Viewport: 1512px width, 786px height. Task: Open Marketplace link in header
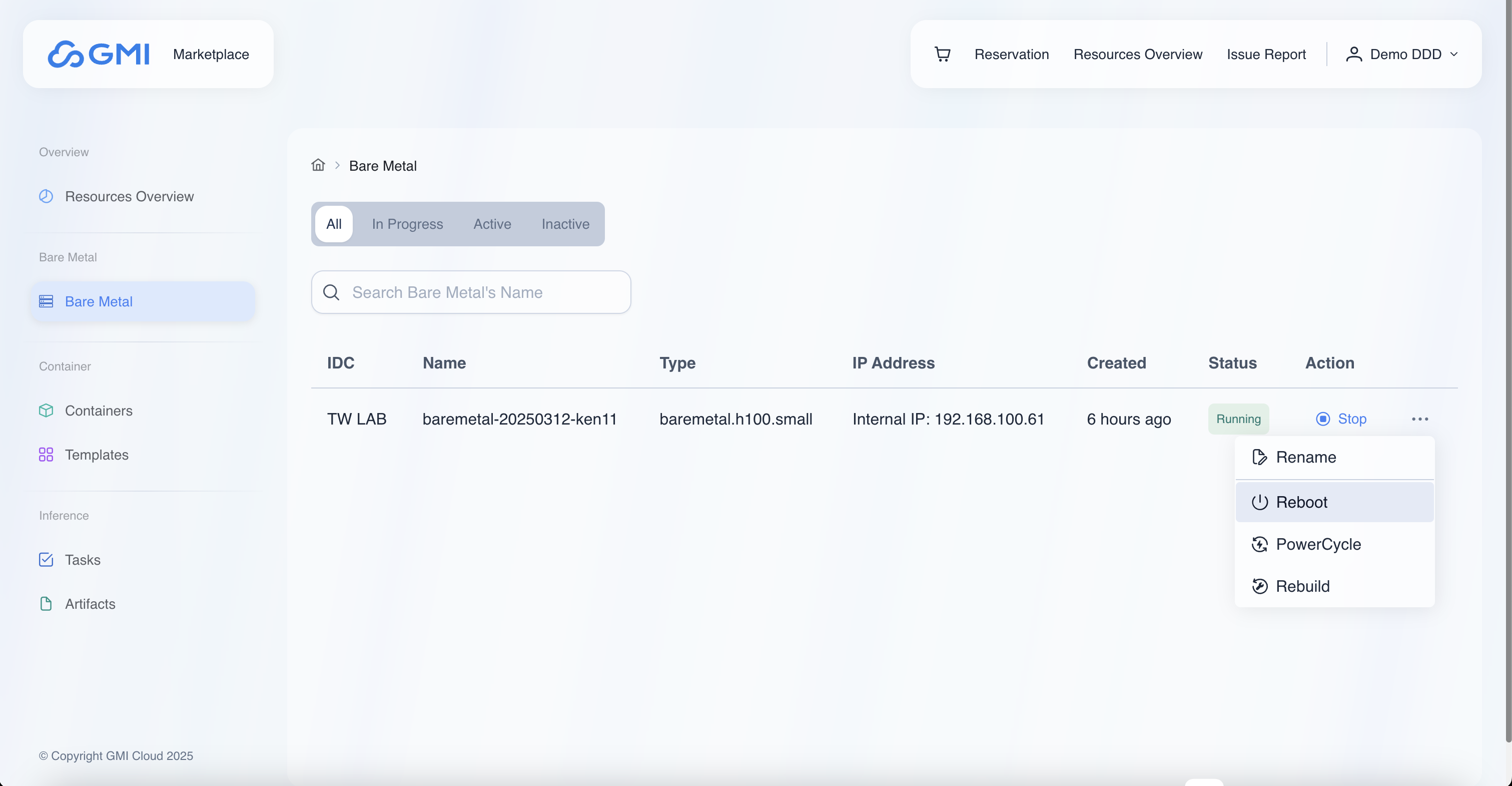[211, 54]
